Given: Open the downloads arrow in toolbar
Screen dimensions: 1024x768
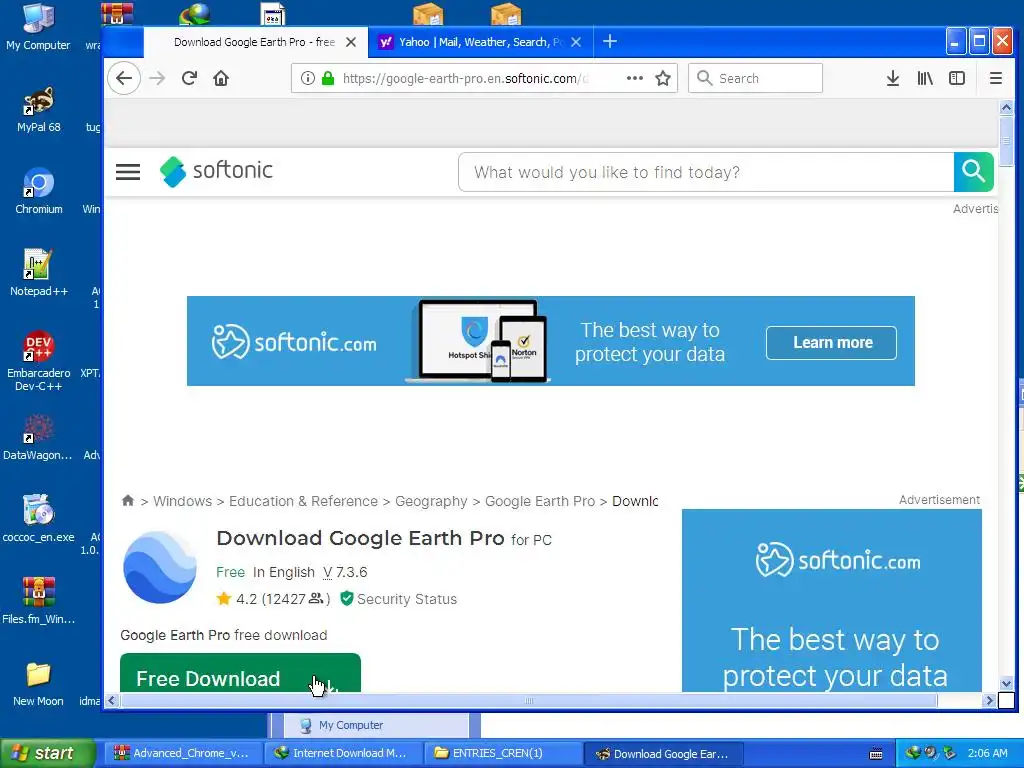Looking at the screenshot, I should tap(893, 78).
